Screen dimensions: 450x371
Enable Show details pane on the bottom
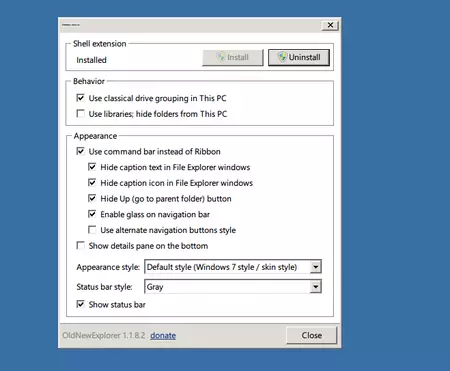pyautogui.click(x=80, y=246)
